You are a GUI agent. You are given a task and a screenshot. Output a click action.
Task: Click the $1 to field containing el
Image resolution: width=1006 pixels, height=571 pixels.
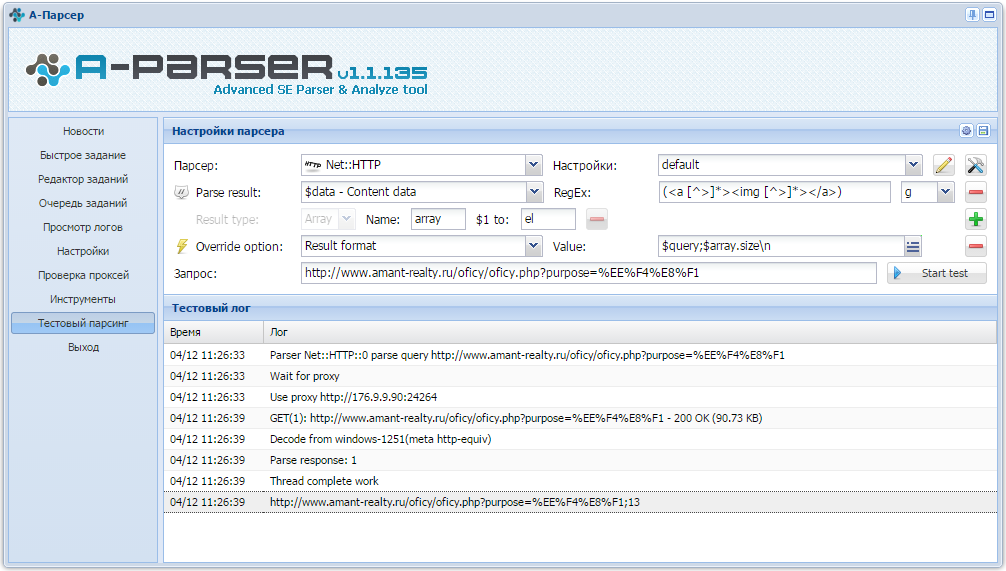548,219
